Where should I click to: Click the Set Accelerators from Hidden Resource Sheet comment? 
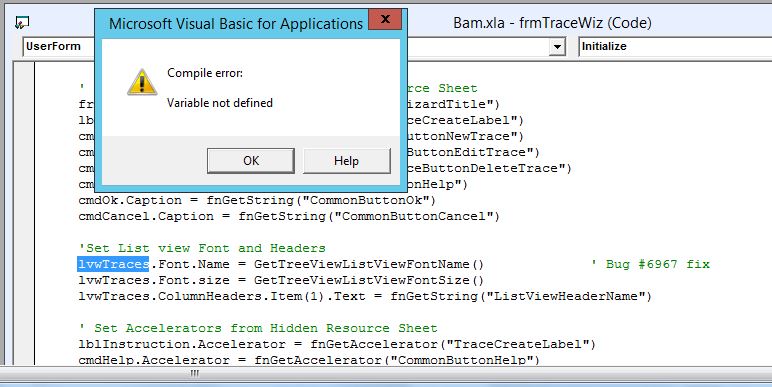tap(258, 328)
